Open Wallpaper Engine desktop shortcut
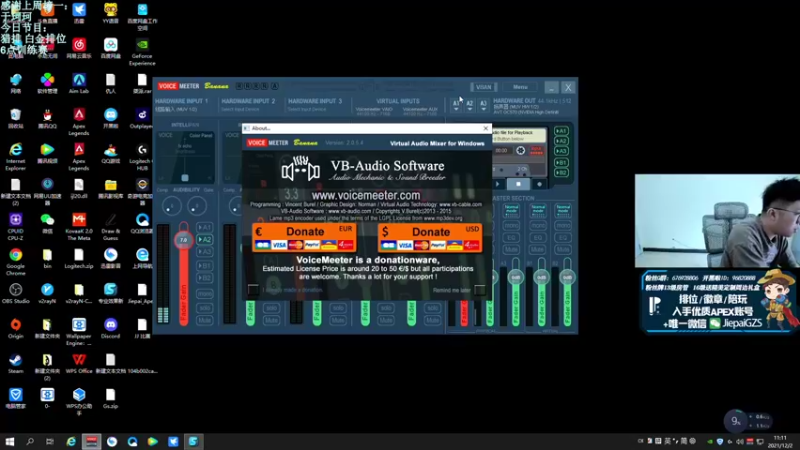 click(79, 332)
